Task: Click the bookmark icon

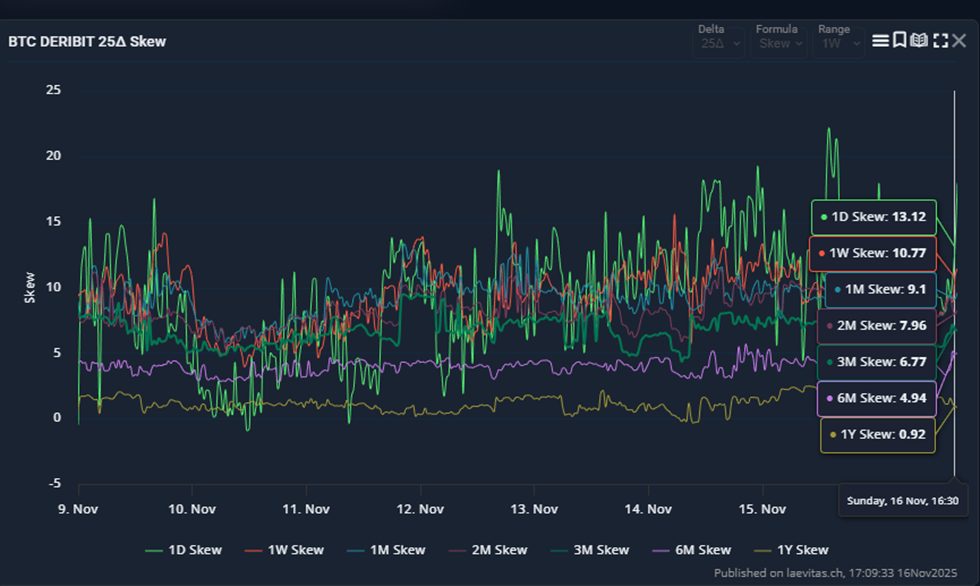Action: pos(899,40)
